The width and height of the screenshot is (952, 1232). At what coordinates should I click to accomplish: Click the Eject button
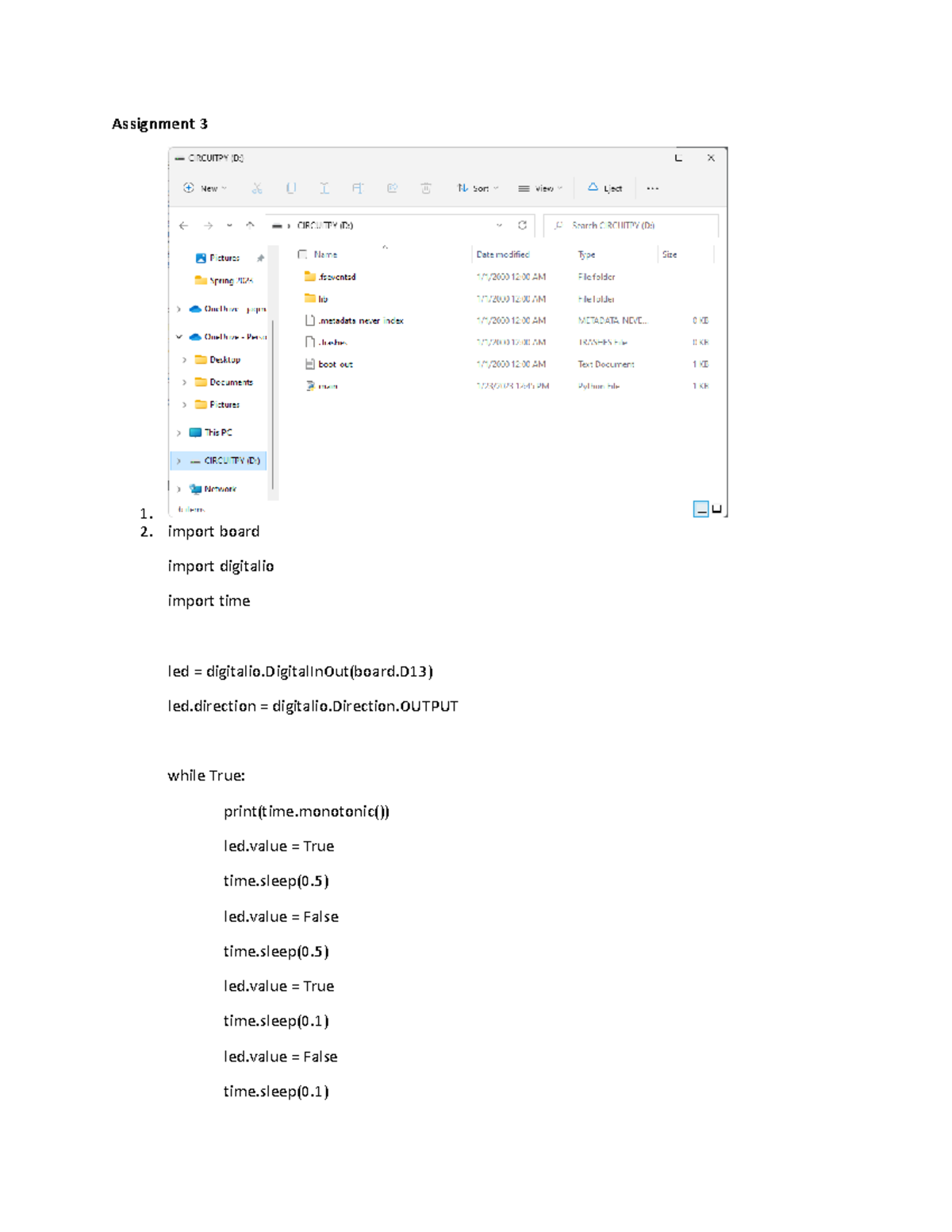pyautogui.click(x=605, y=189)
